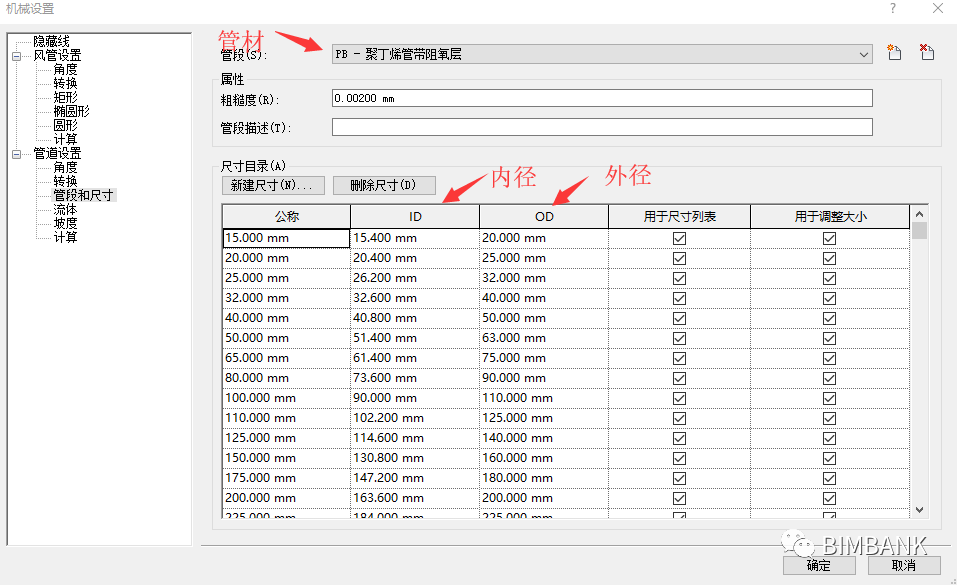Click OD cell 32.000 mm

click(x=544, y=278)
